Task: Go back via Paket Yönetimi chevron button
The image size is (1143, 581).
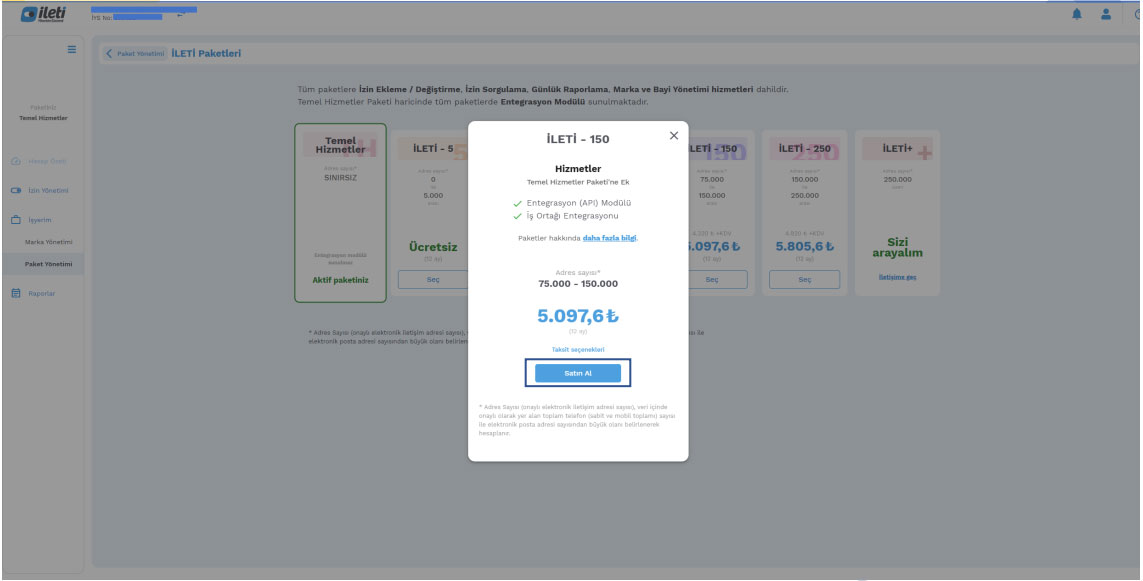Action: click(x=136, y=53)
